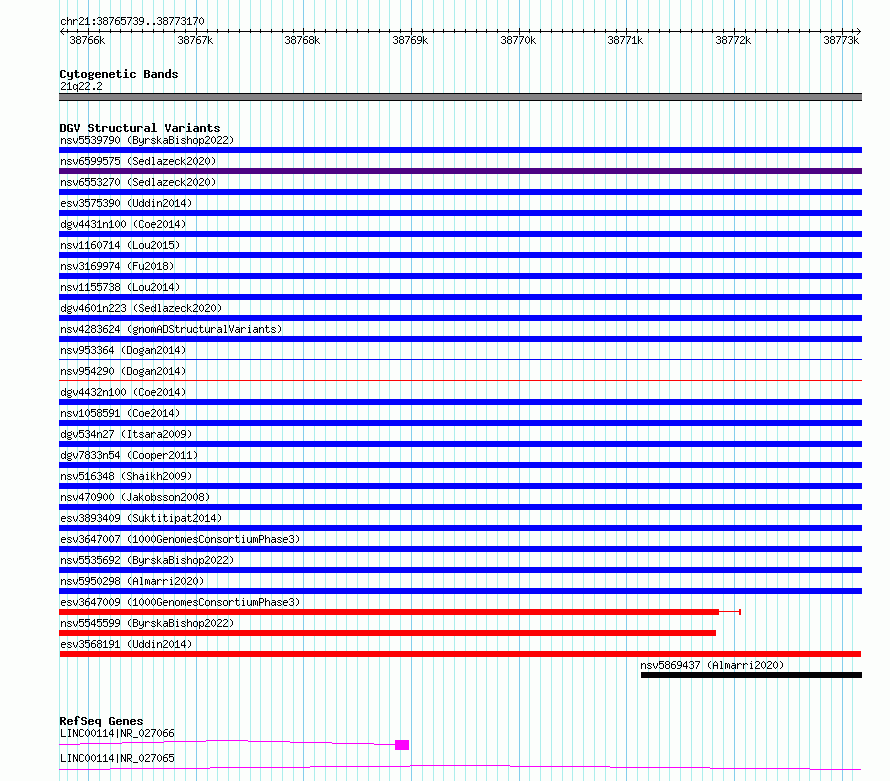Viewport: 890px width, 781px height.
Task: Click the 38770k ruler tick label
Action: [518, 40]
